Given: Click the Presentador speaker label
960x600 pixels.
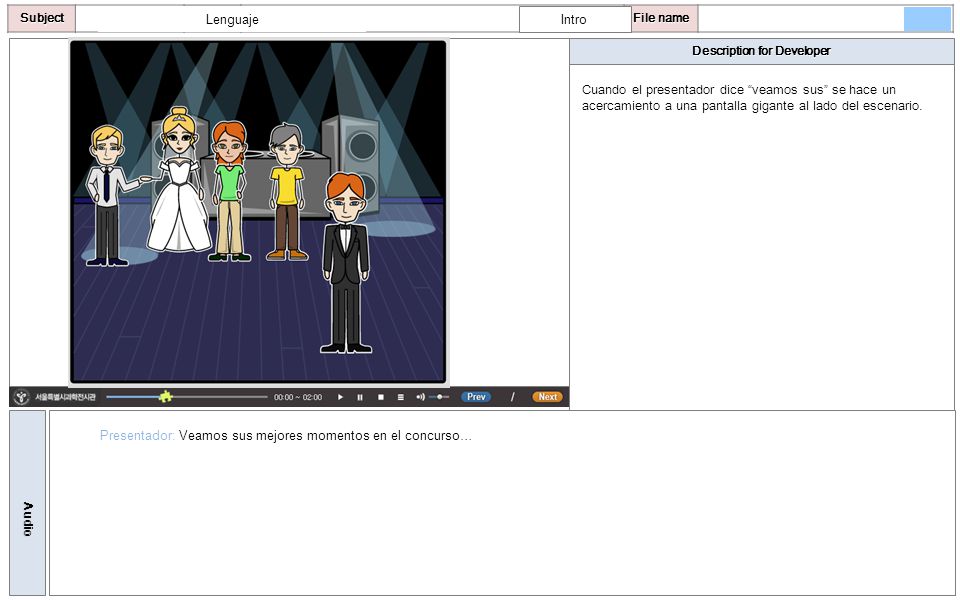Looking at the screenshot, I should point(137,436).
